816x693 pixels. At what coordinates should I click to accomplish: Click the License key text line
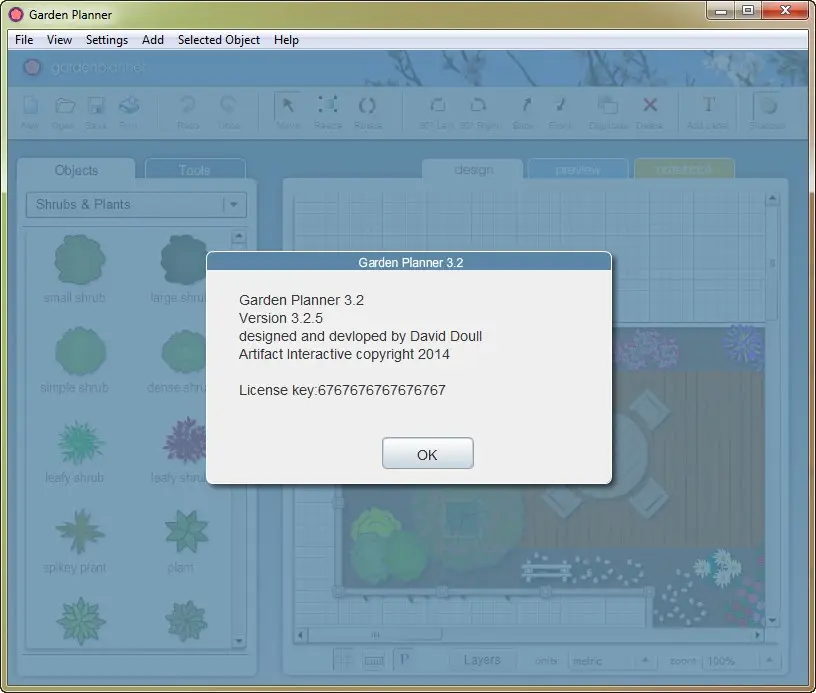[x=342, y=390]
